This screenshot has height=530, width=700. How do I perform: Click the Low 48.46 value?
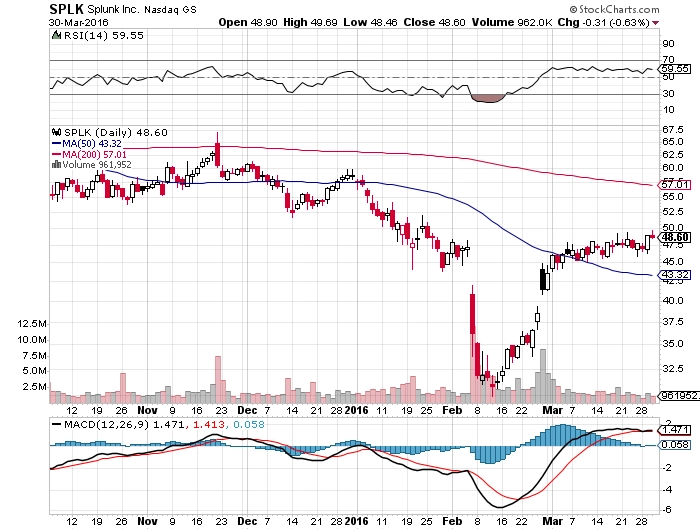pyautogui.click(x=370, y=22)
